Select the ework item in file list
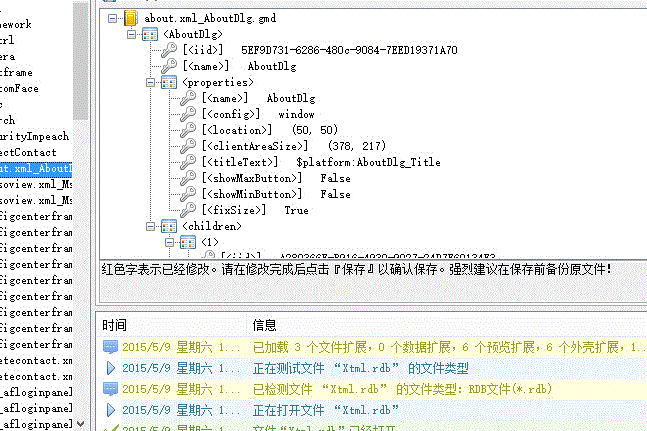Viewport: 647px width, 431px height. pyautogui.click(x=16, y=25)
